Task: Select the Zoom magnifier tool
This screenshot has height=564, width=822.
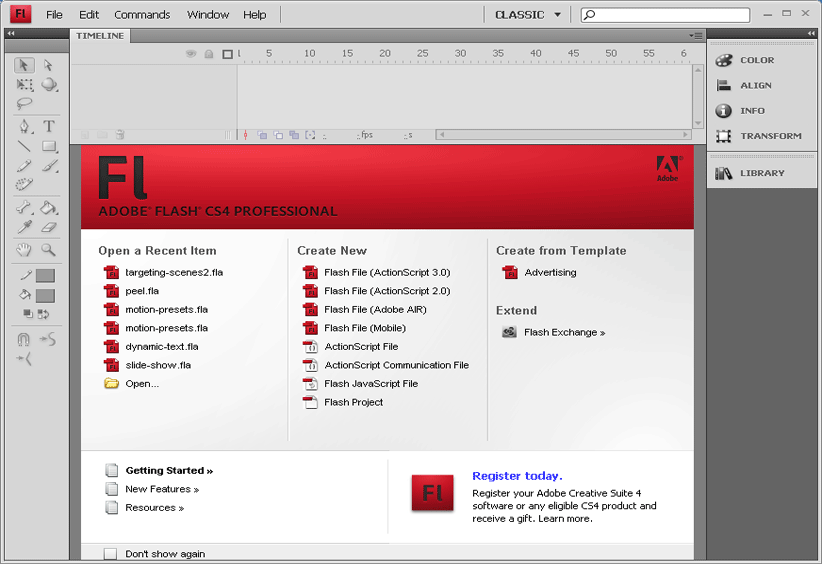Action: (x=49, y=250)
